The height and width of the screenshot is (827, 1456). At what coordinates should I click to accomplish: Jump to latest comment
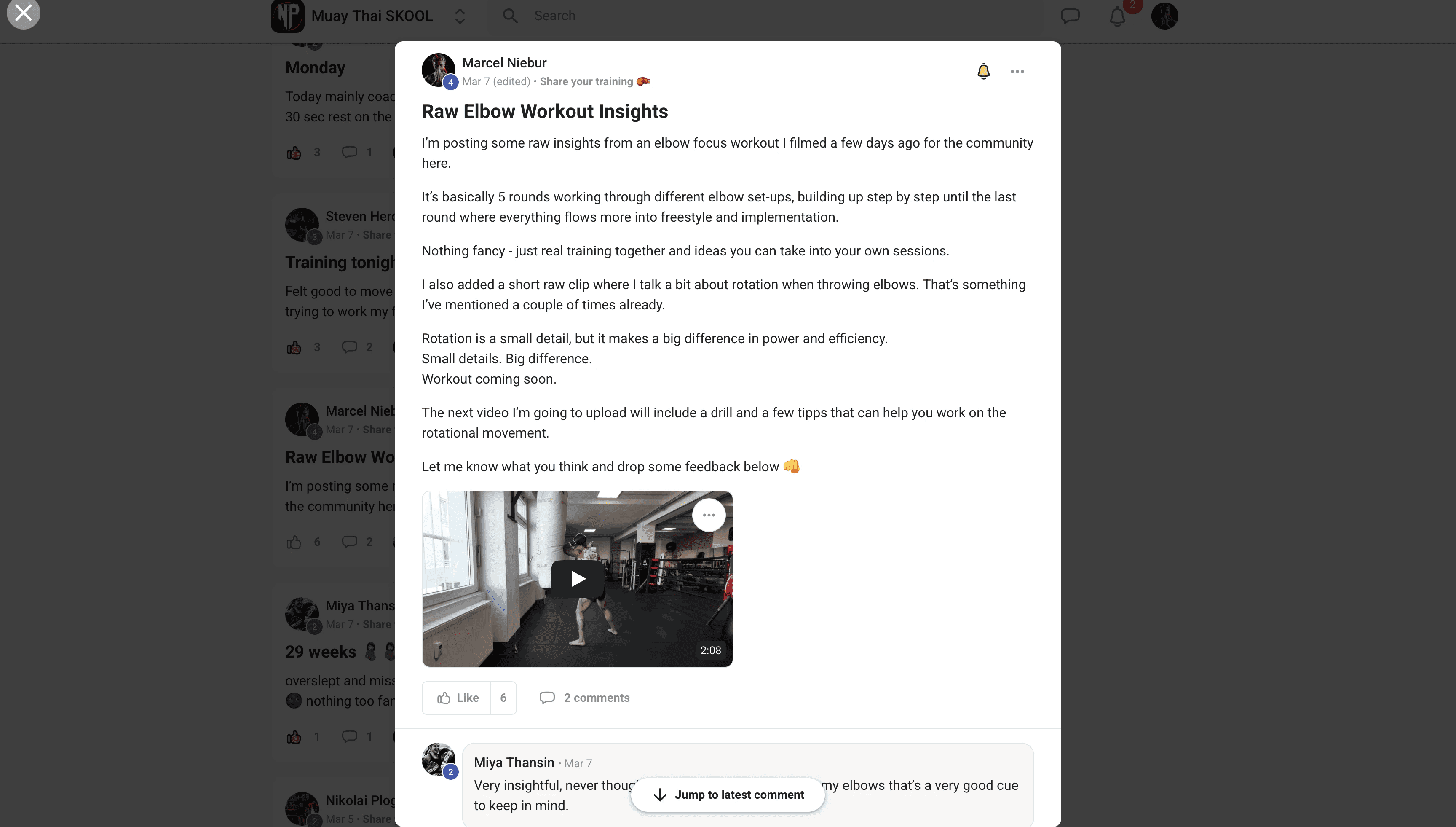pos(728,795)
